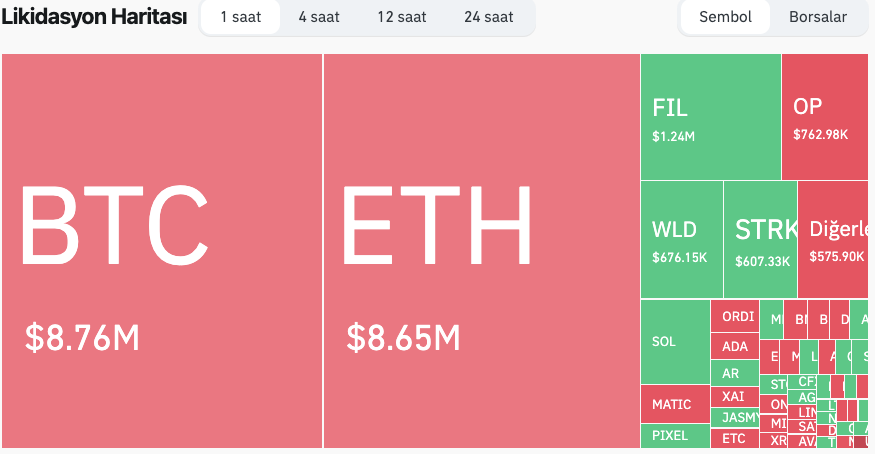Click the BTC liquidation tile
This screenshot has width=875, height=454.
[161, 250]
